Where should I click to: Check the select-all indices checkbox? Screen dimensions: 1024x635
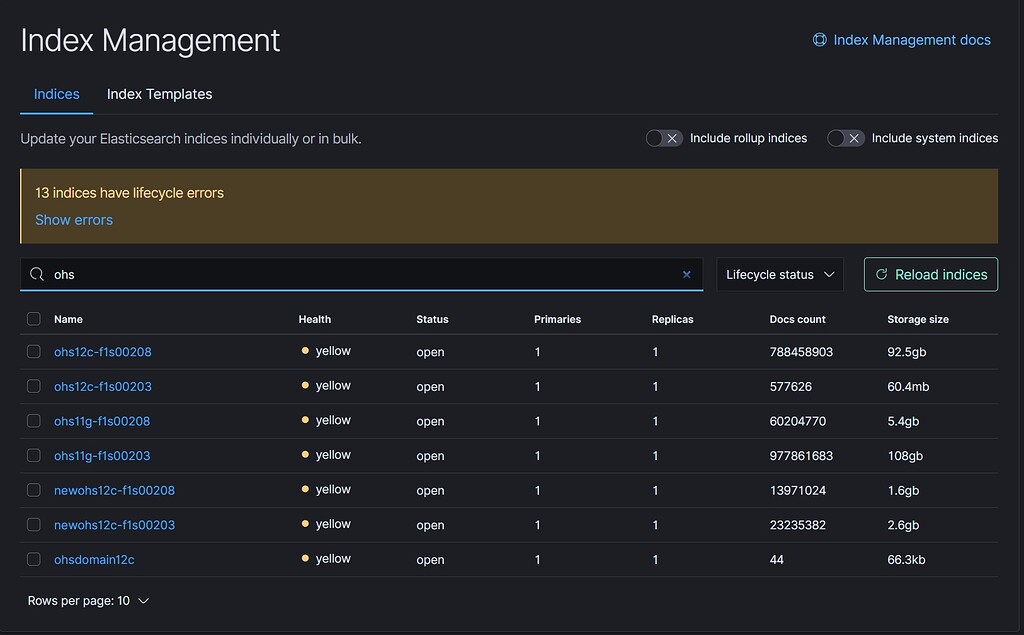(33, 318)
